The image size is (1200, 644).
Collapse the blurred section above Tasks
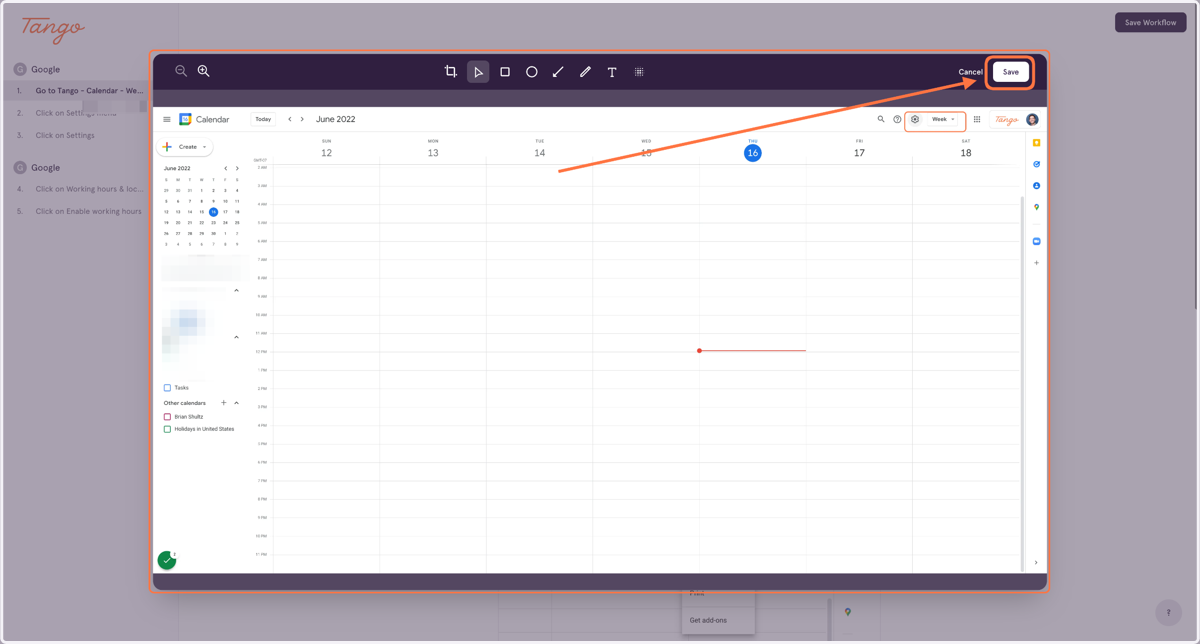coord(237,337)
